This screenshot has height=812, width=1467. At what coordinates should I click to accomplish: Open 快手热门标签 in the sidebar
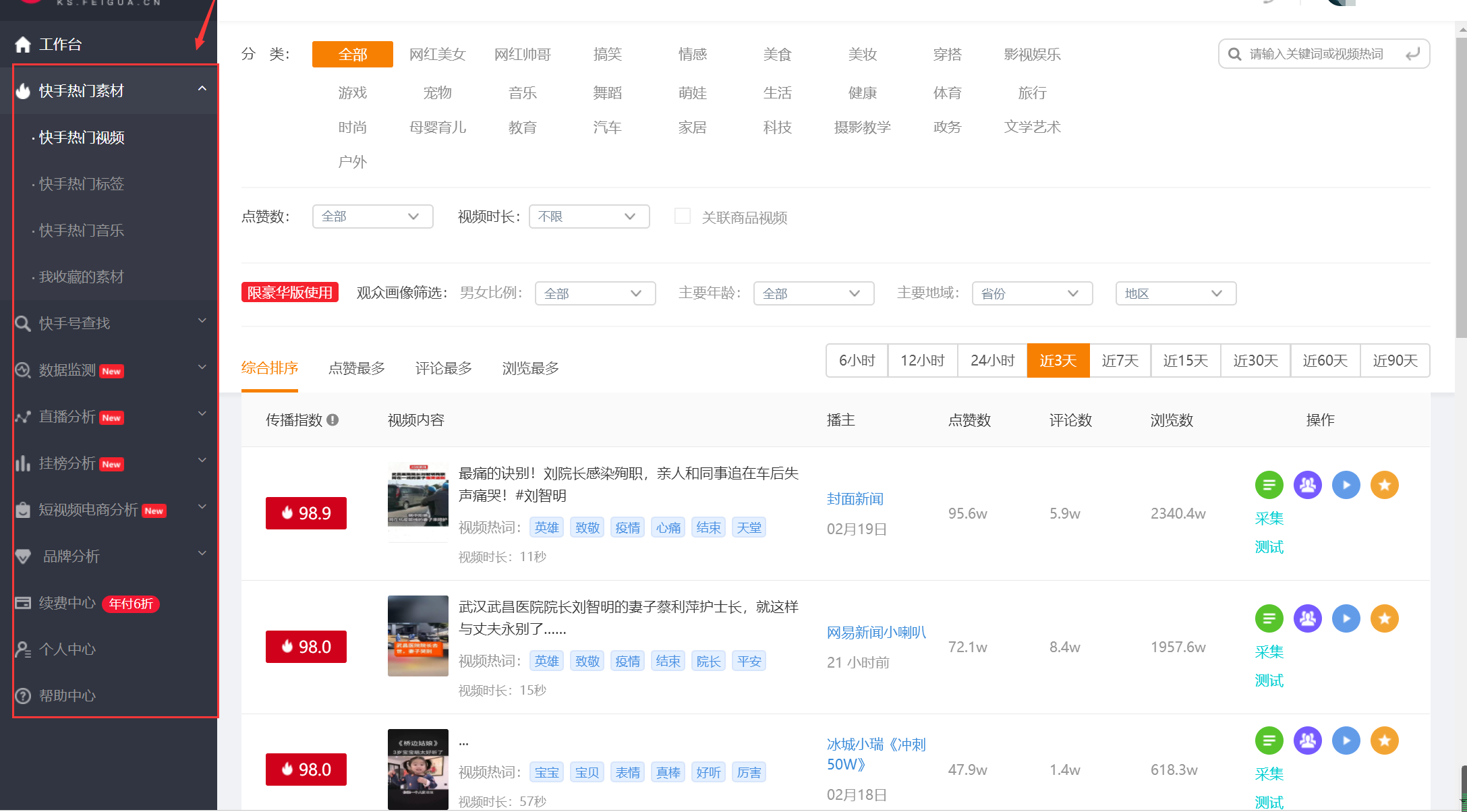[81, 184]
